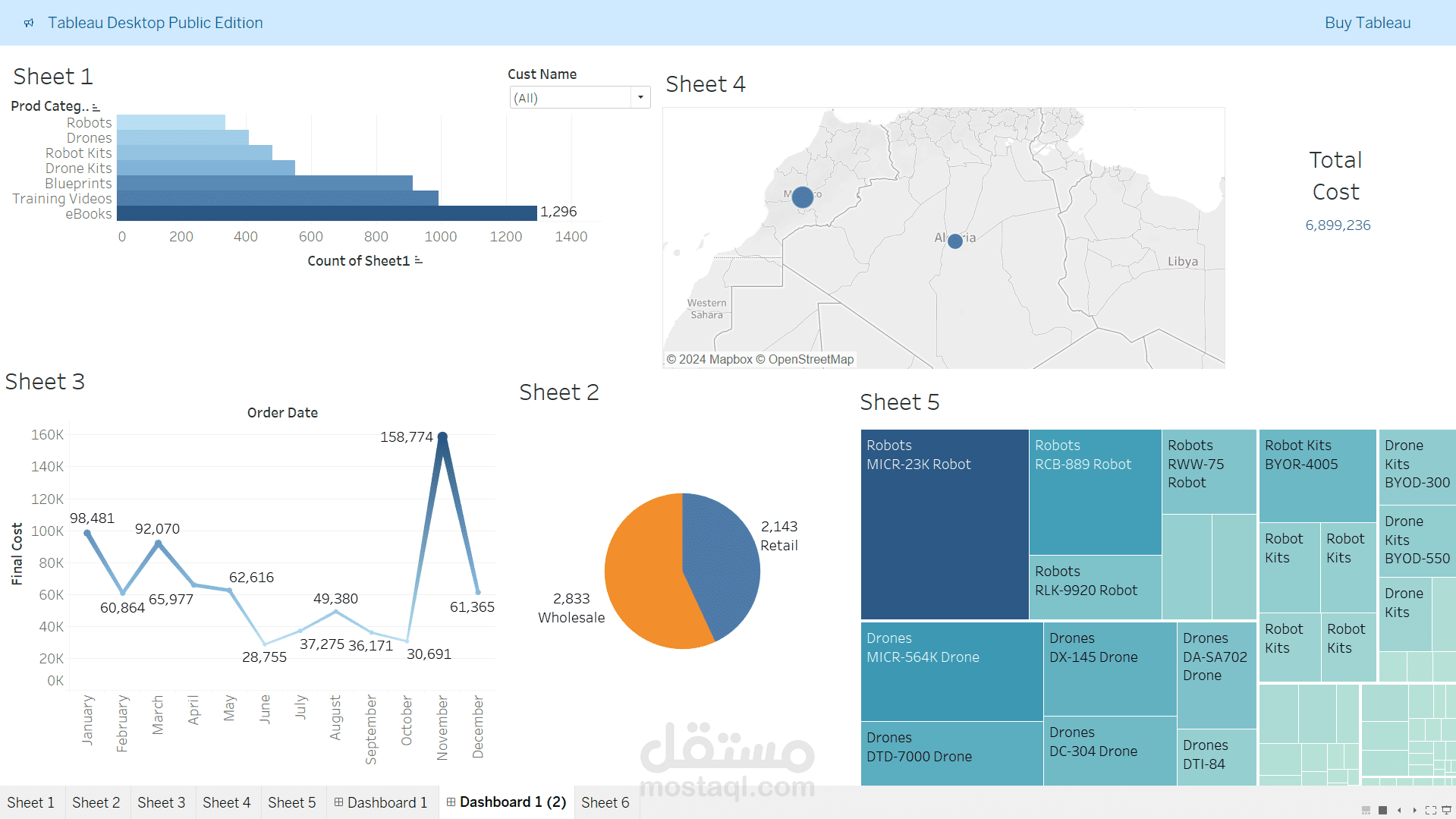Select the eBooks bar in Sheet 1
The image size is (1456, 819).
coord(327,213)
